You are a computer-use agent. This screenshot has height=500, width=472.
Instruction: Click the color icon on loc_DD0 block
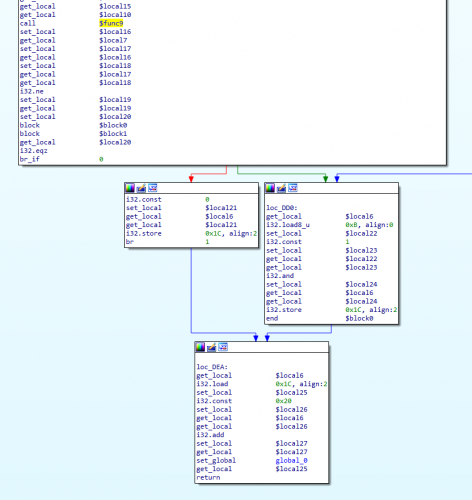point(270,188)
